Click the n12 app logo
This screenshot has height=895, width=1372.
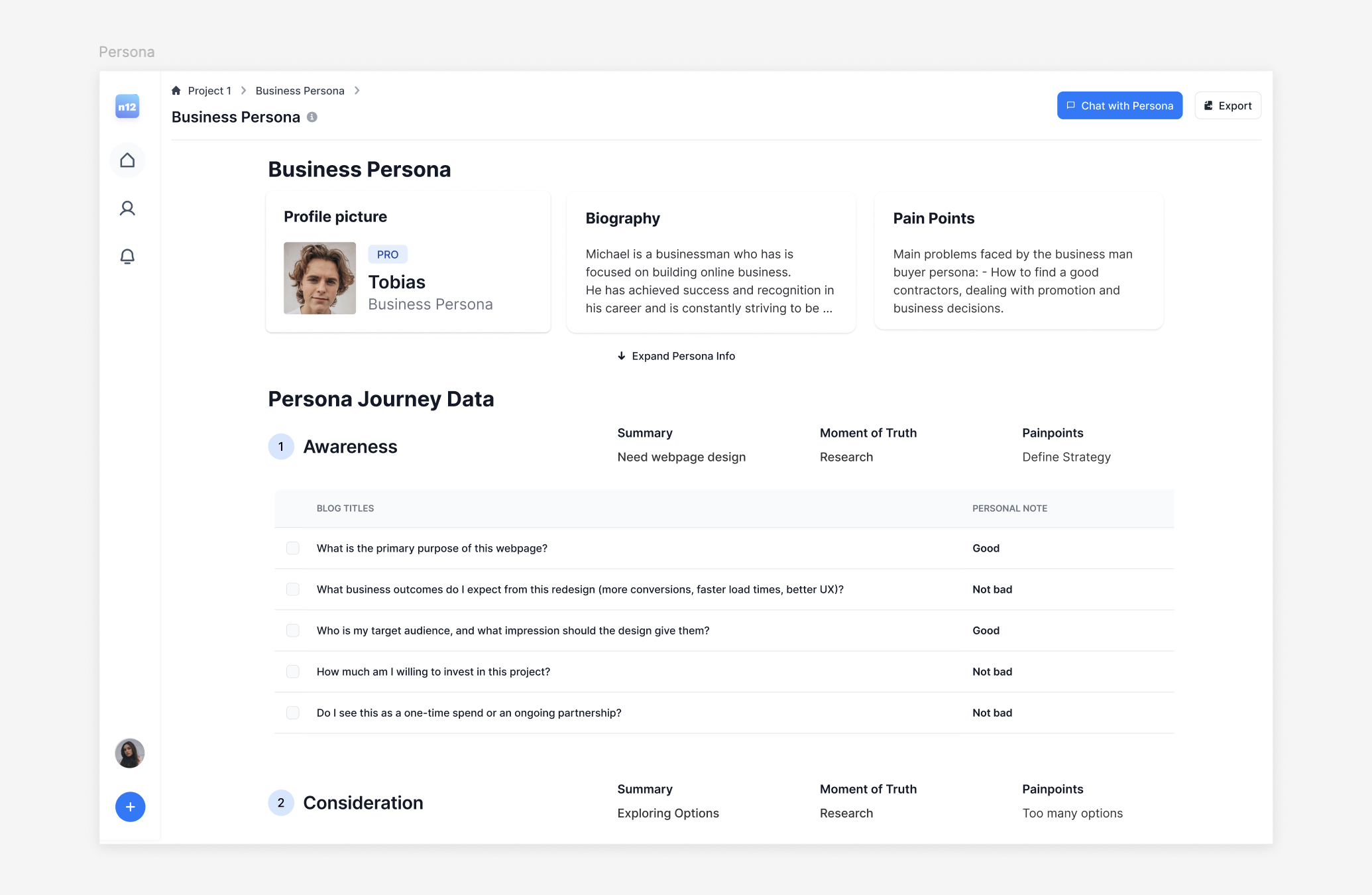[127, 107]
